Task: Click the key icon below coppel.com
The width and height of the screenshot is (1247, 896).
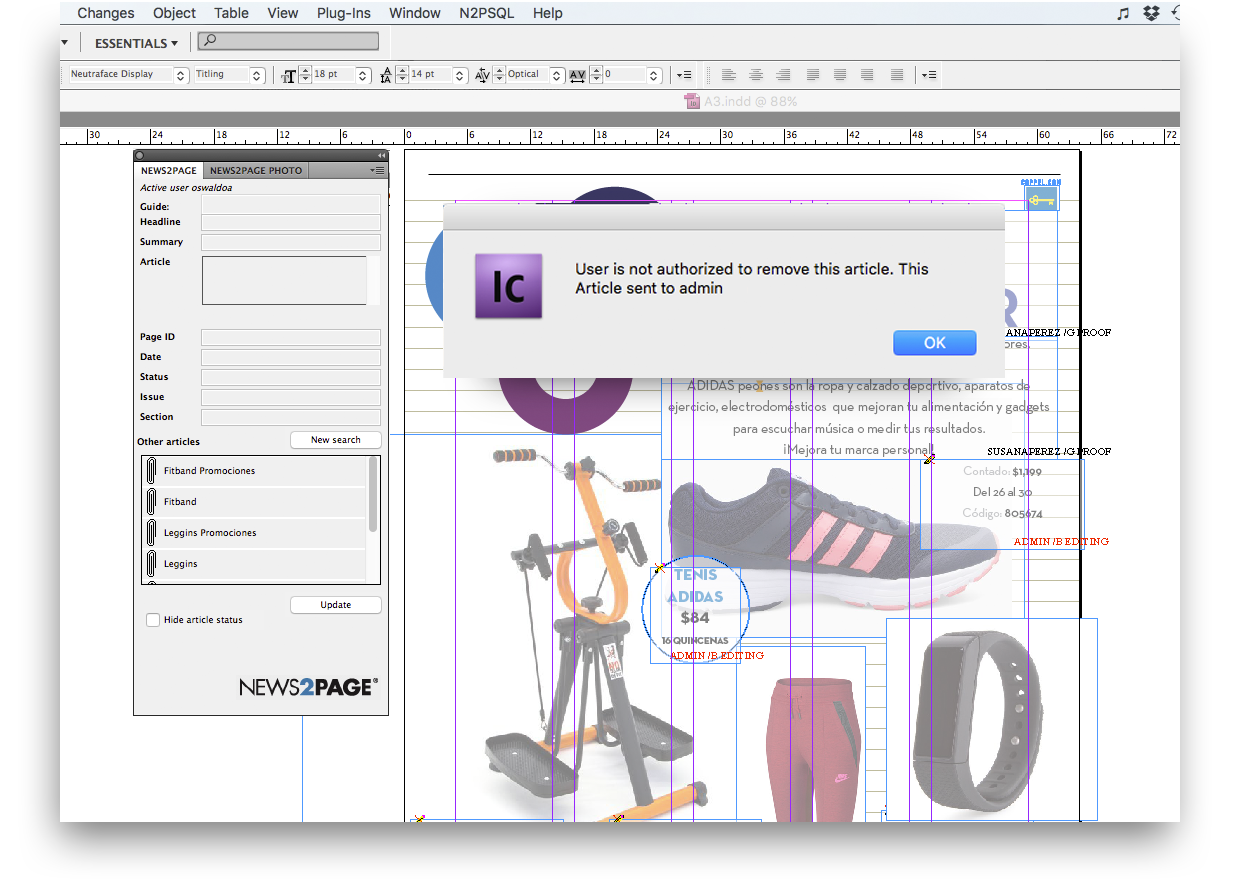Action: tap(1042, 200)
